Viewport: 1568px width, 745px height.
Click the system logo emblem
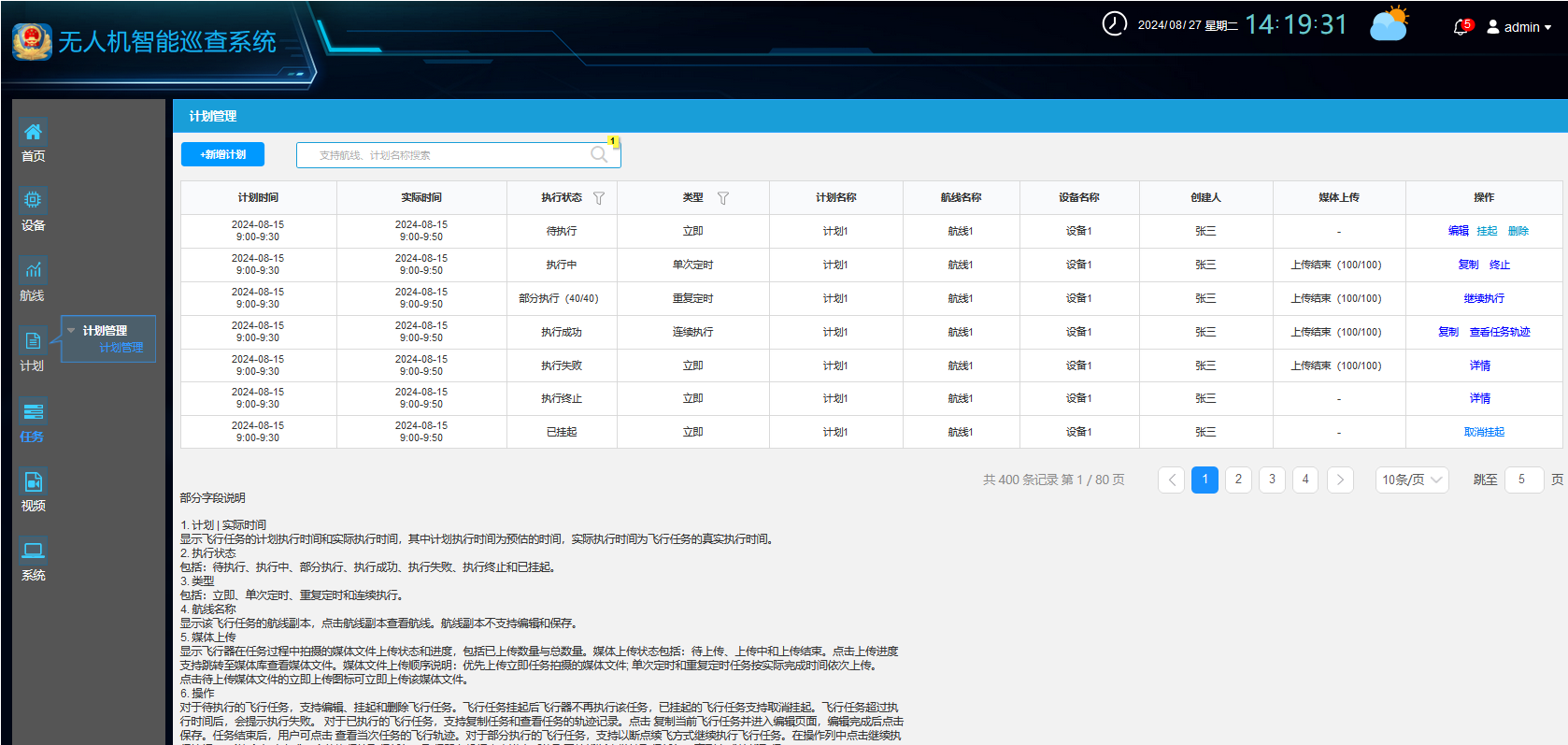[33, 42]
